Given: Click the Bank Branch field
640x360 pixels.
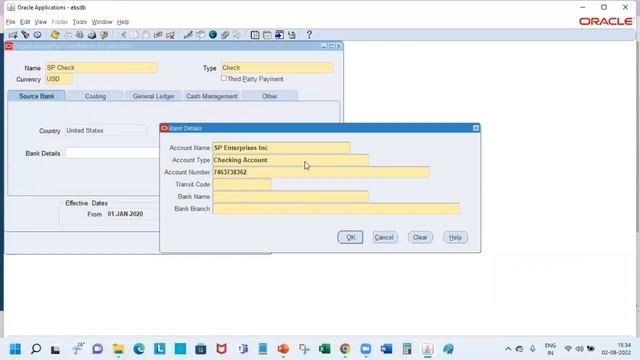Looking at the screenshot, I should 336,209.
